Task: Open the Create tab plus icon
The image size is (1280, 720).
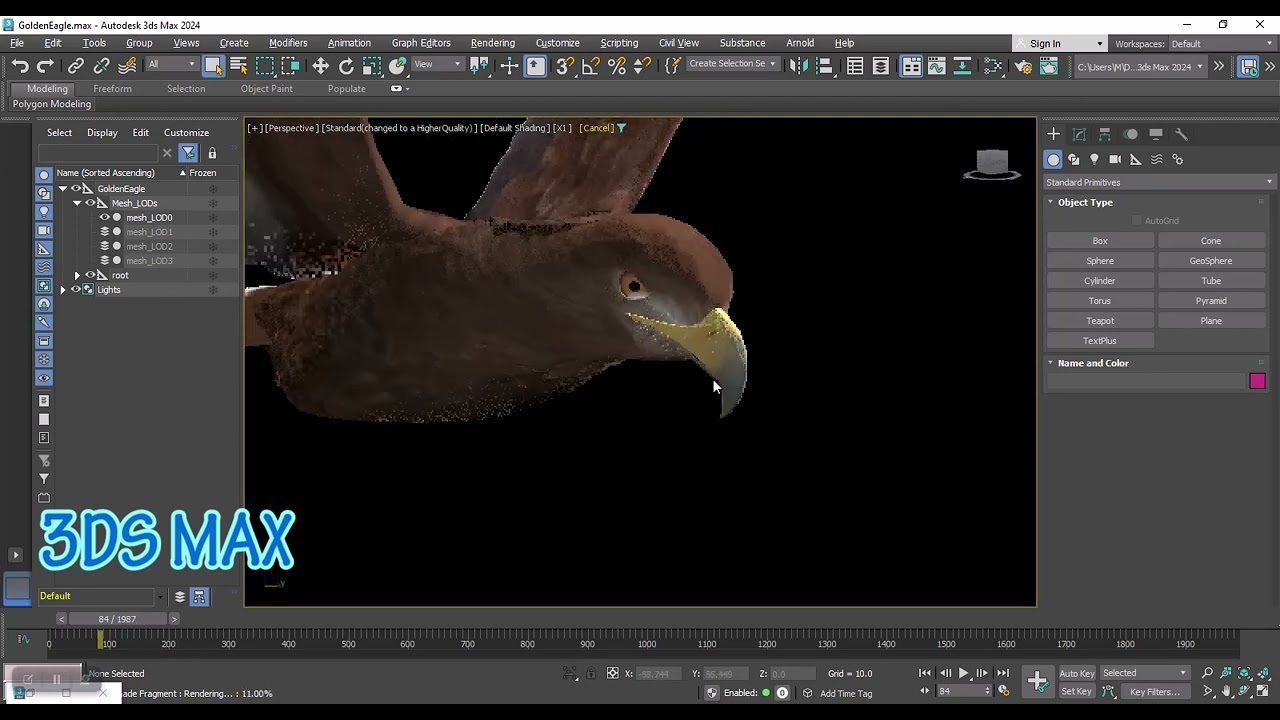Action: pos(1053,134)
